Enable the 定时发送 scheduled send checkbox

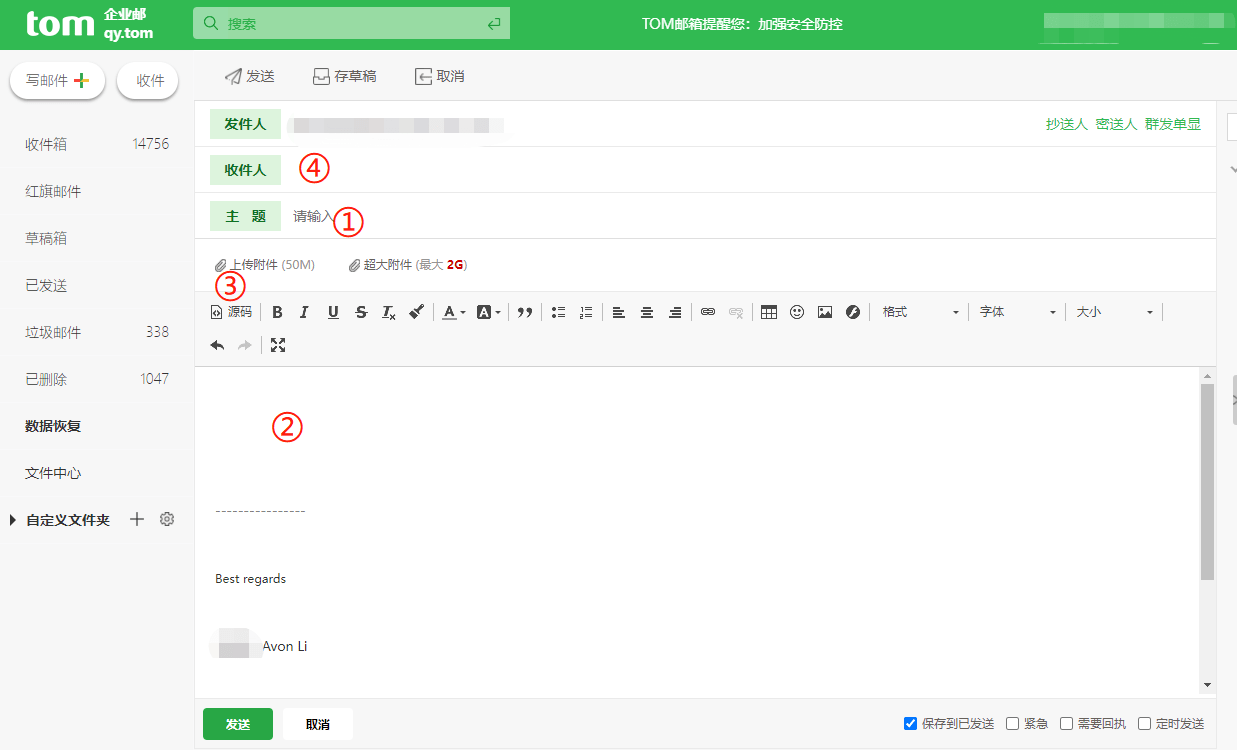[x=1145, y=724]
